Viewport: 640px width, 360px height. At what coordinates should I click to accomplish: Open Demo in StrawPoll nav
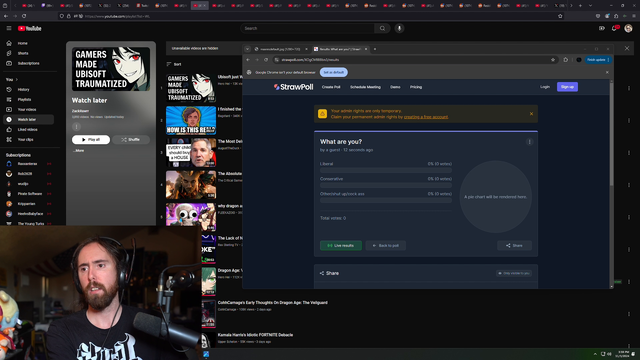click(x=395, y=87)
